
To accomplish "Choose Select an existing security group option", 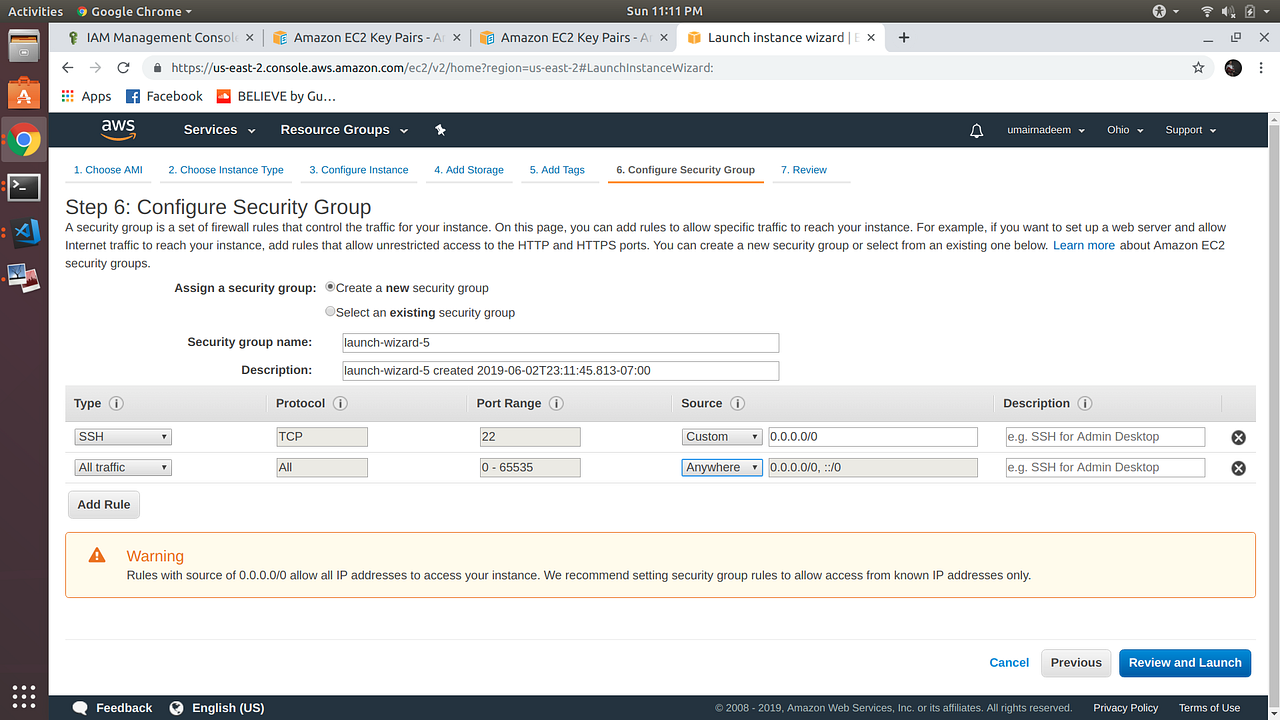I will click(x=330, y=311).
